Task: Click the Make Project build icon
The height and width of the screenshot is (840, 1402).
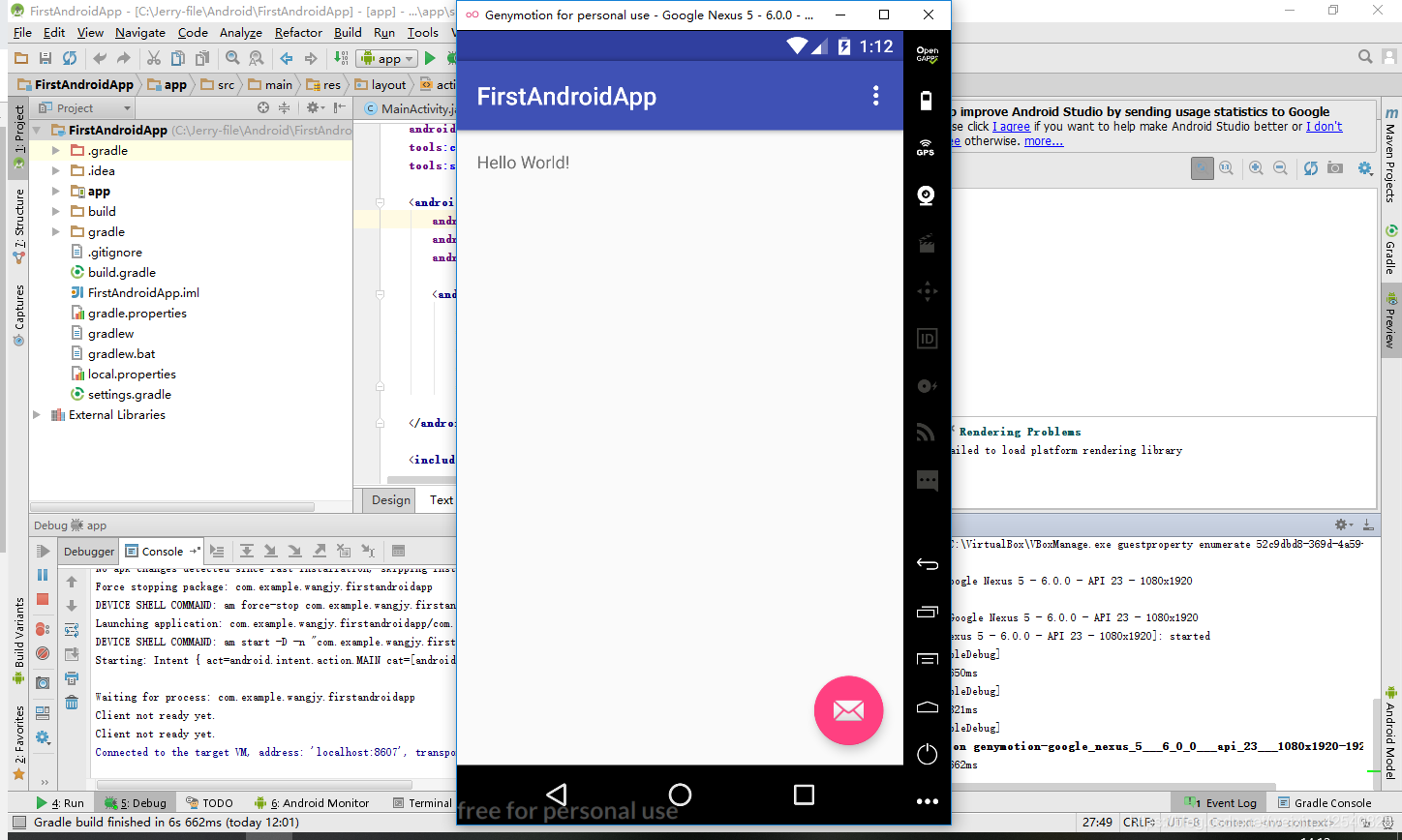Action: [341, 58]
